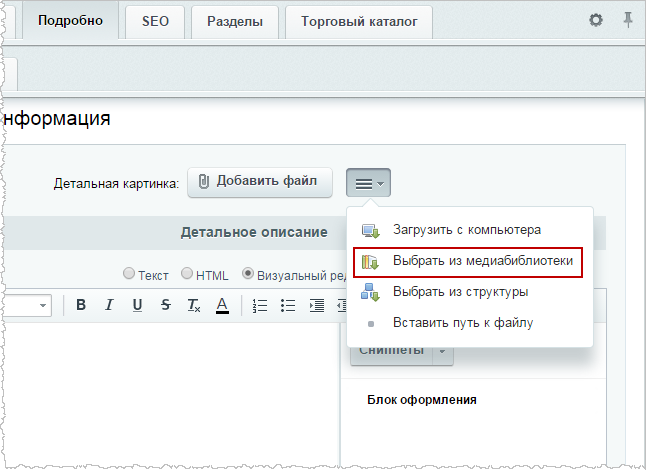Apply Underline formatting in the editor toolbar
Viewport: 647px width, 473px height.
[137, 305]
